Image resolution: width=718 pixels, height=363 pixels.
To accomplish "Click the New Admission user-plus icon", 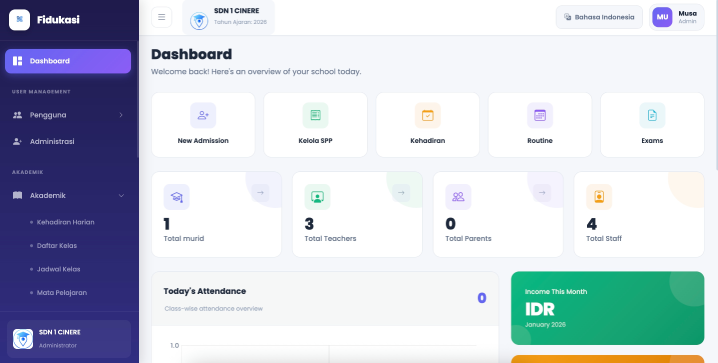I will (203, 115).
